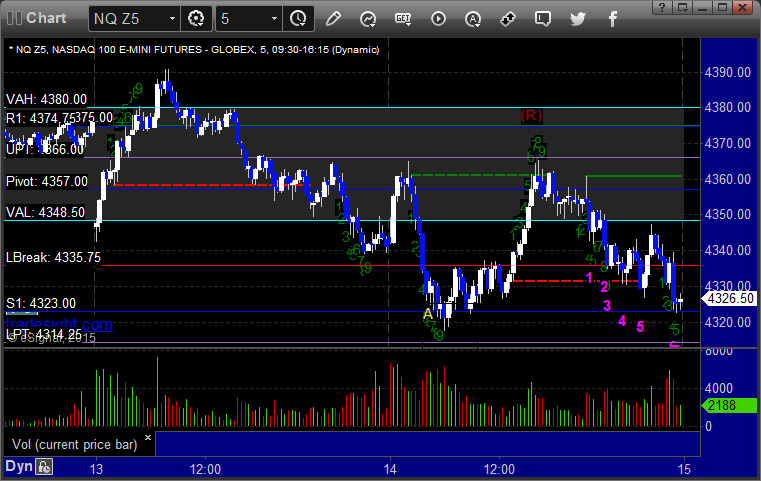Click the red (R) marker on chart
The height and width of the screenshot is (481, 761).
coord(531,116)
